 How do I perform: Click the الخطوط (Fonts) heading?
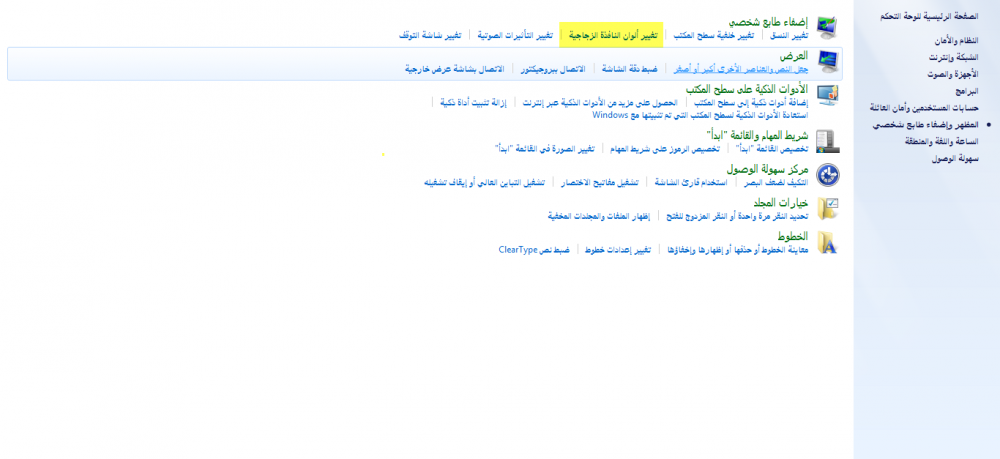(x=792, y=236)
